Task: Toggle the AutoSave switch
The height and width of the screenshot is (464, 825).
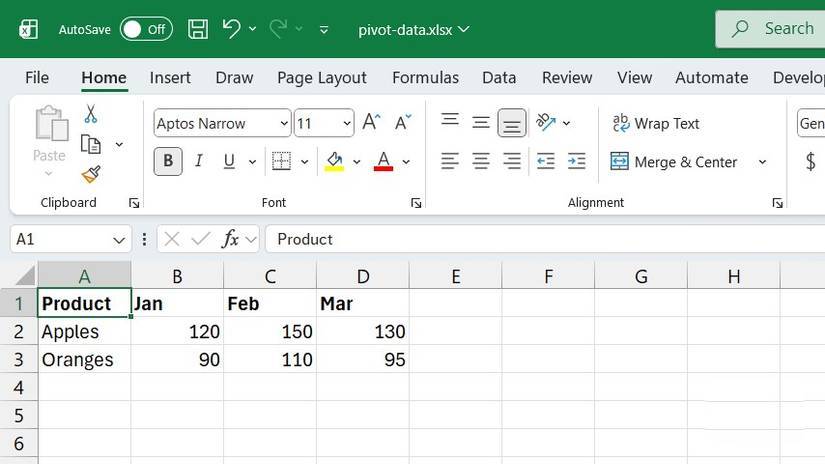Action: pos(146,29)
